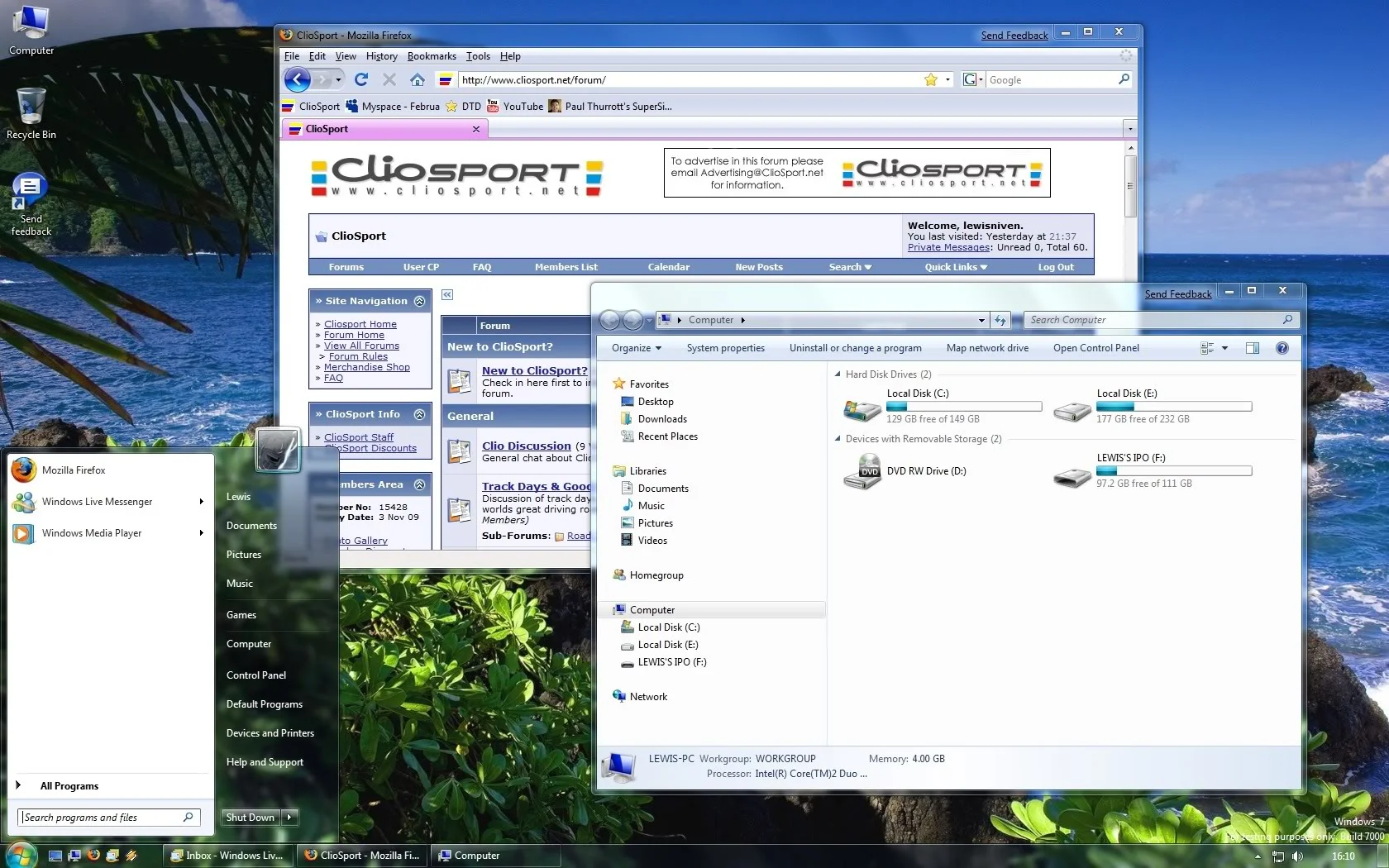
Task: Bookmark this page with the star icon
Action: pyautogui.click(x=931, y=79)
